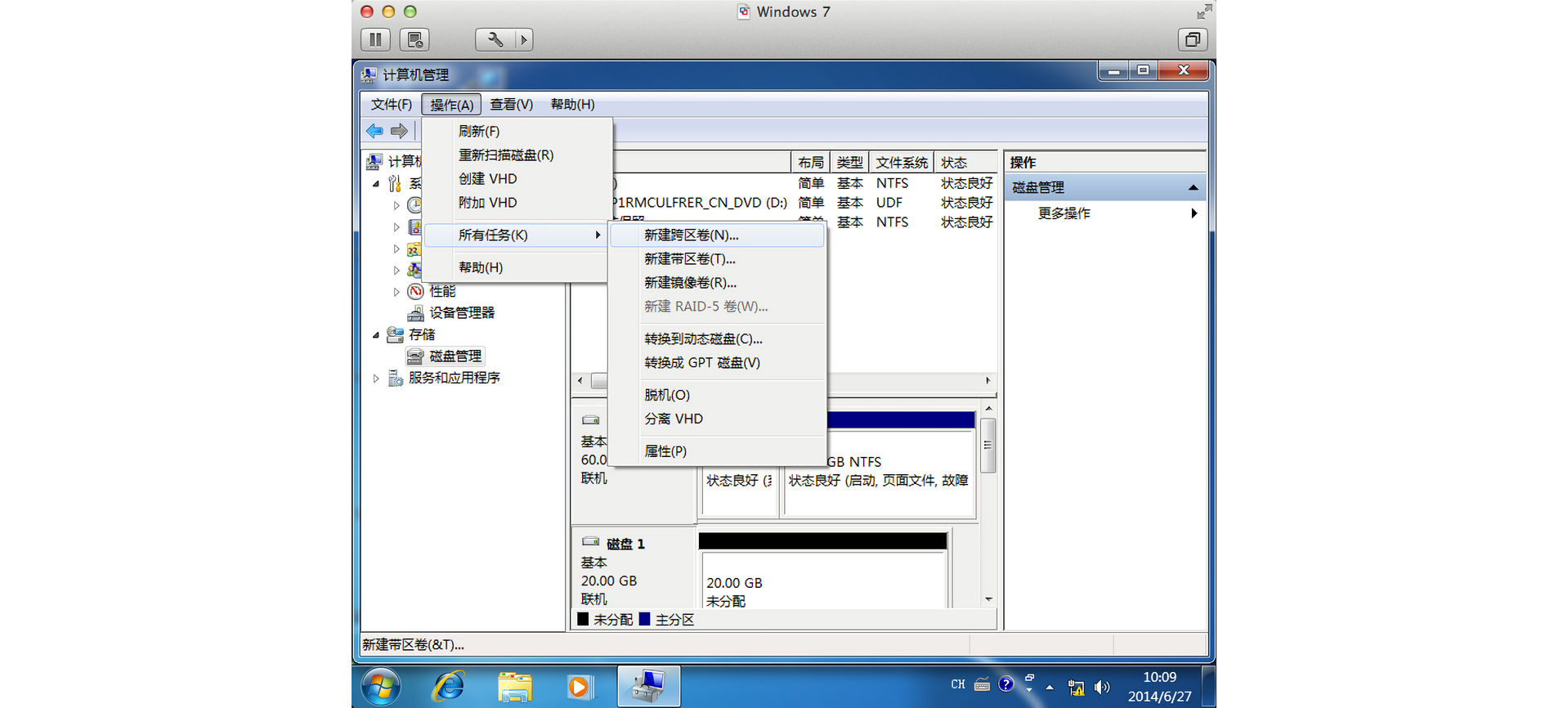Click the blue Back arrow in toolbar

[374, 131]
